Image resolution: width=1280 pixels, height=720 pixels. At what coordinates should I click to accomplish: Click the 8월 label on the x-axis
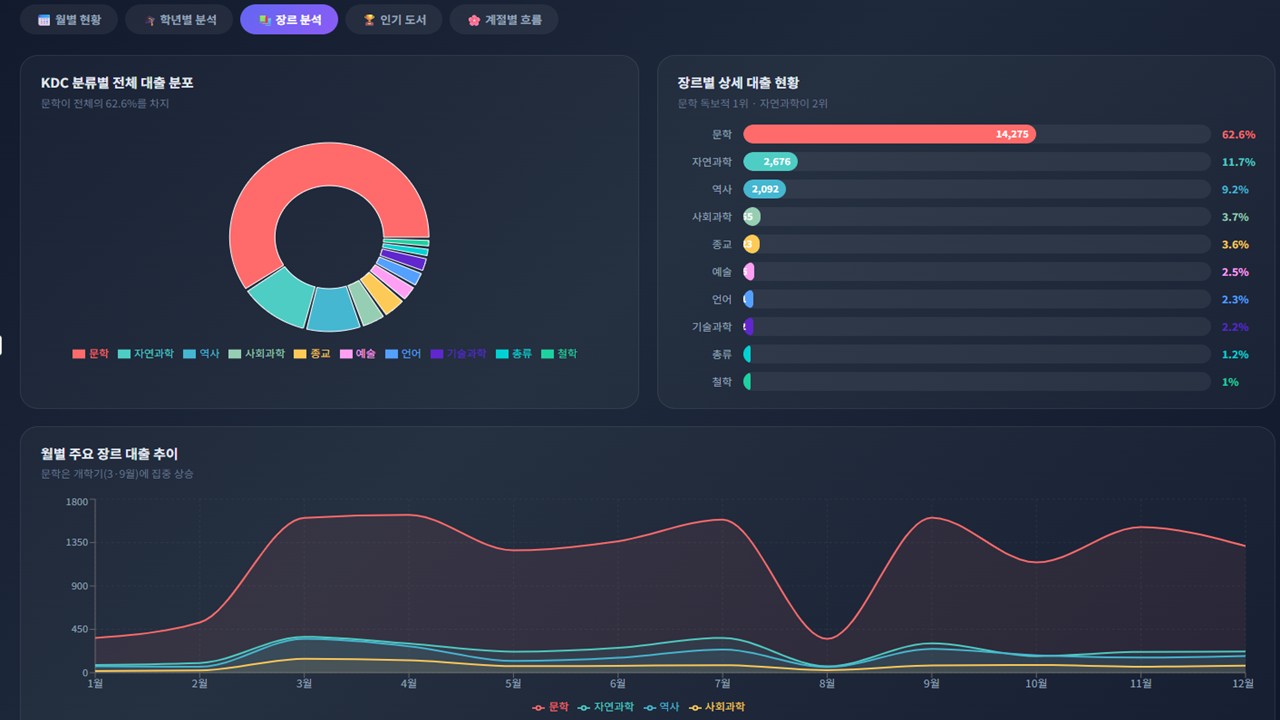827,684
